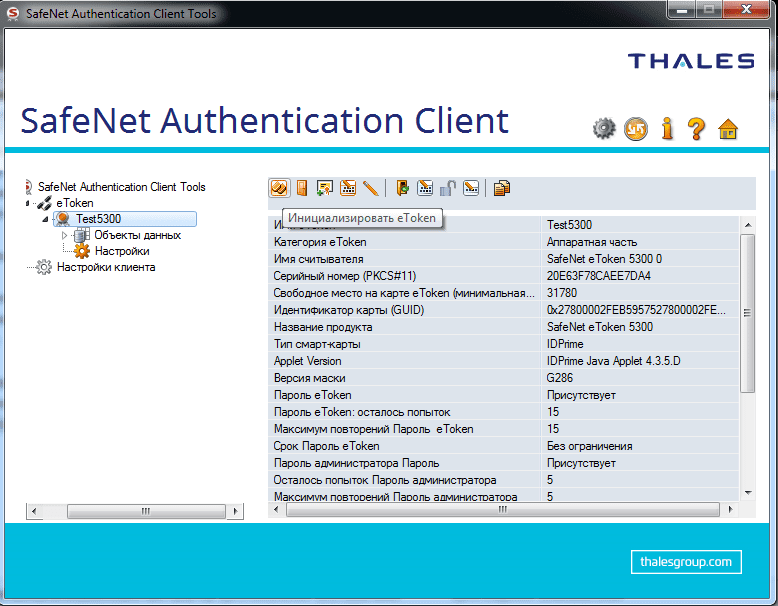Select SafeNet Authentication Client Tools tree root

tap(122, 187)
